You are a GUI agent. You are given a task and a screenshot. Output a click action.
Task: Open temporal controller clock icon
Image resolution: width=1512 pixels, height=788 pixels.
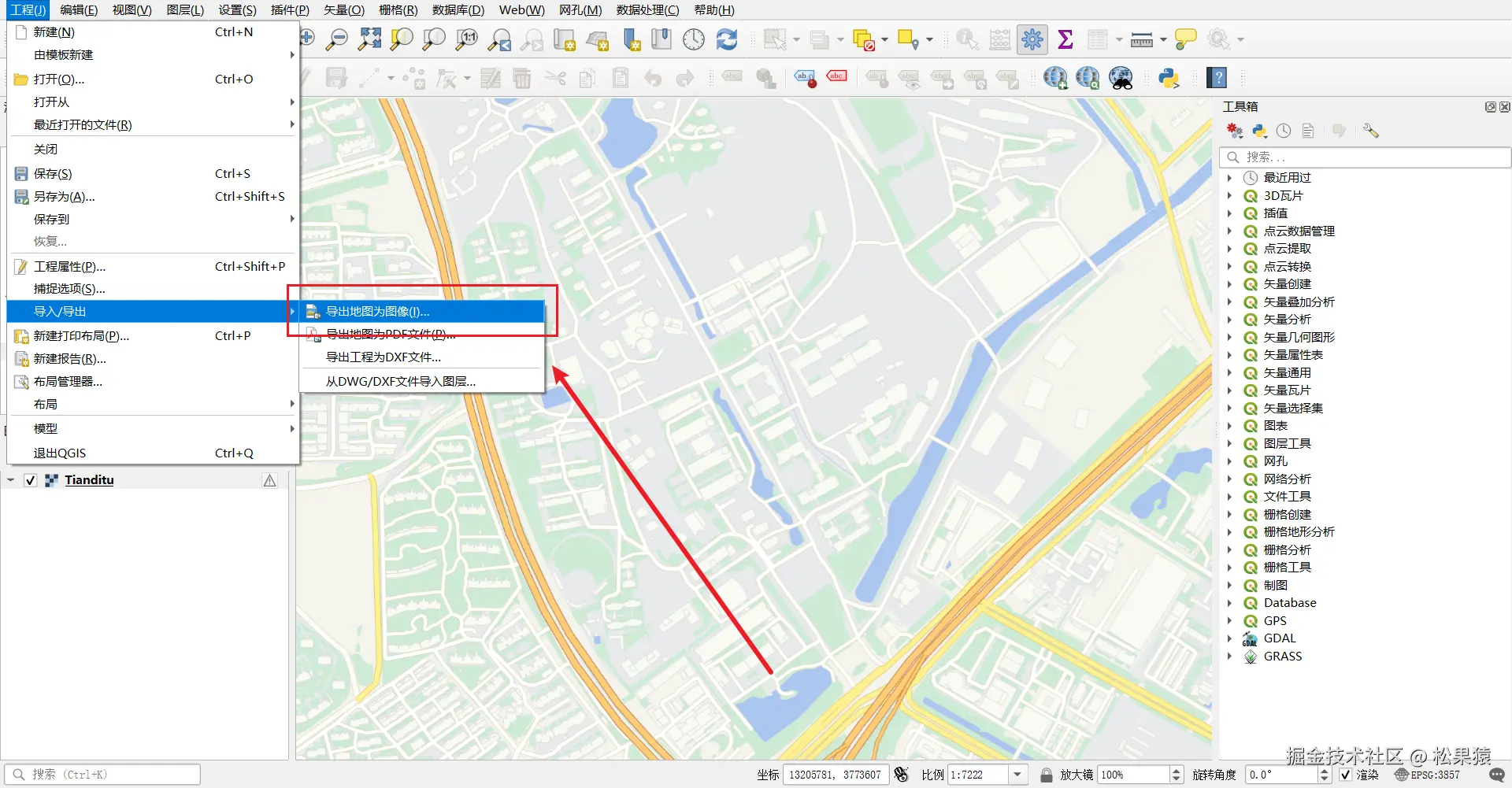point(694,39)
